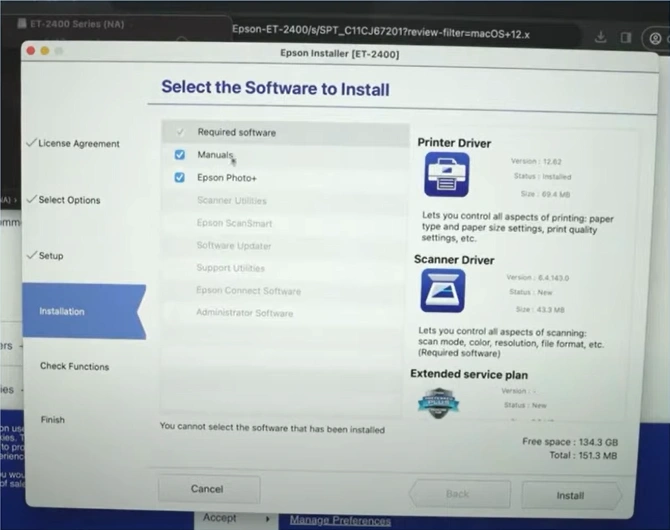Click the browser sidebar panel icon
This screenshot has width=670, height=530.
tap(627, 37)
